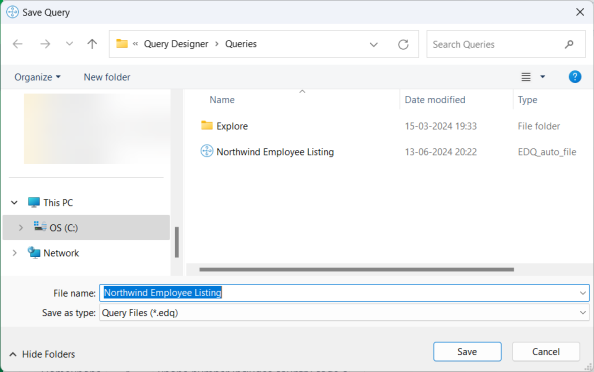Sort by Date modified column

pos(435,100)
